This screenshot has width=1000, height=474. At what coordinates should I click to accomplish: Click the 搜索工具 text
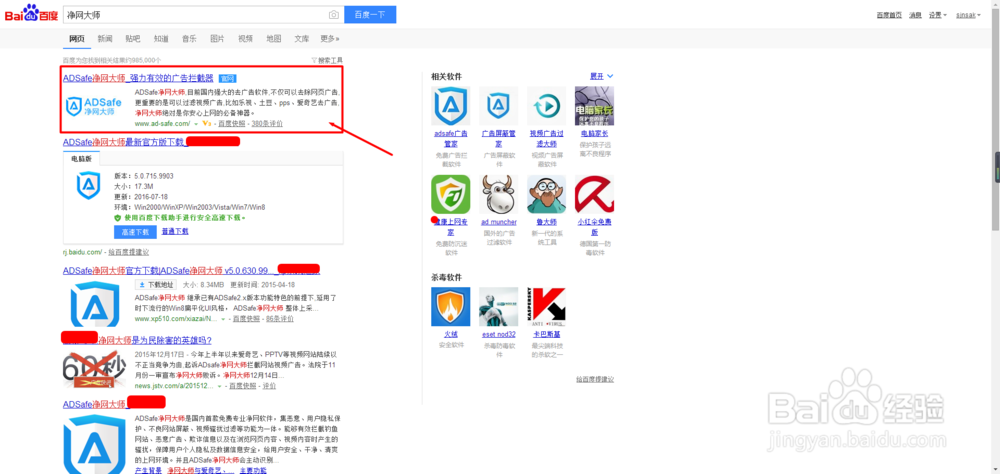pyautogui.click(x=330, y=60)
